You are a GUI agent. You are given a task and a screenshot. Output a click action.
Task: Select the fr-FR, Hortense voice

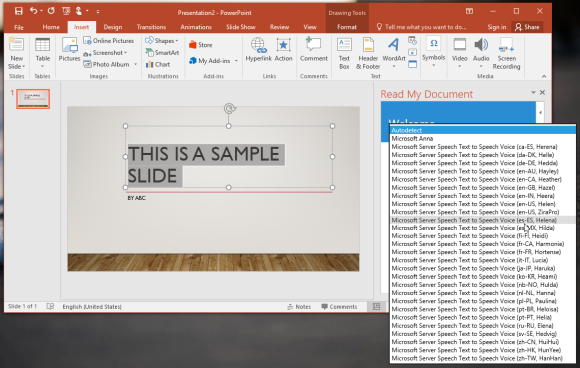coord(483,252)
